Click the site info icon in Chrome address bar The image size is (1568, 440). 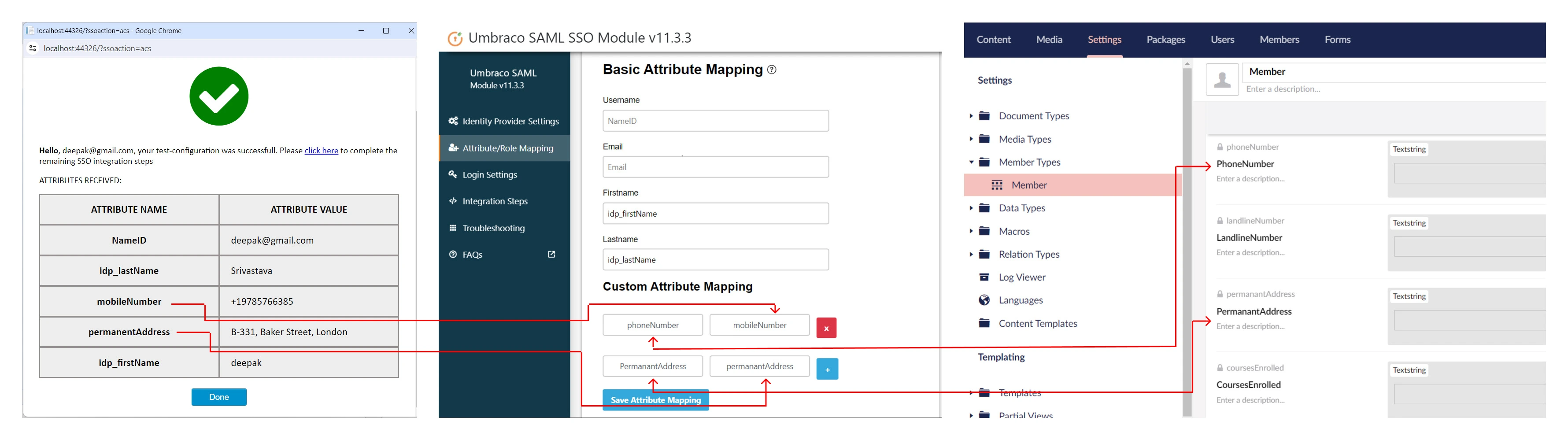(x=33, y=48)
